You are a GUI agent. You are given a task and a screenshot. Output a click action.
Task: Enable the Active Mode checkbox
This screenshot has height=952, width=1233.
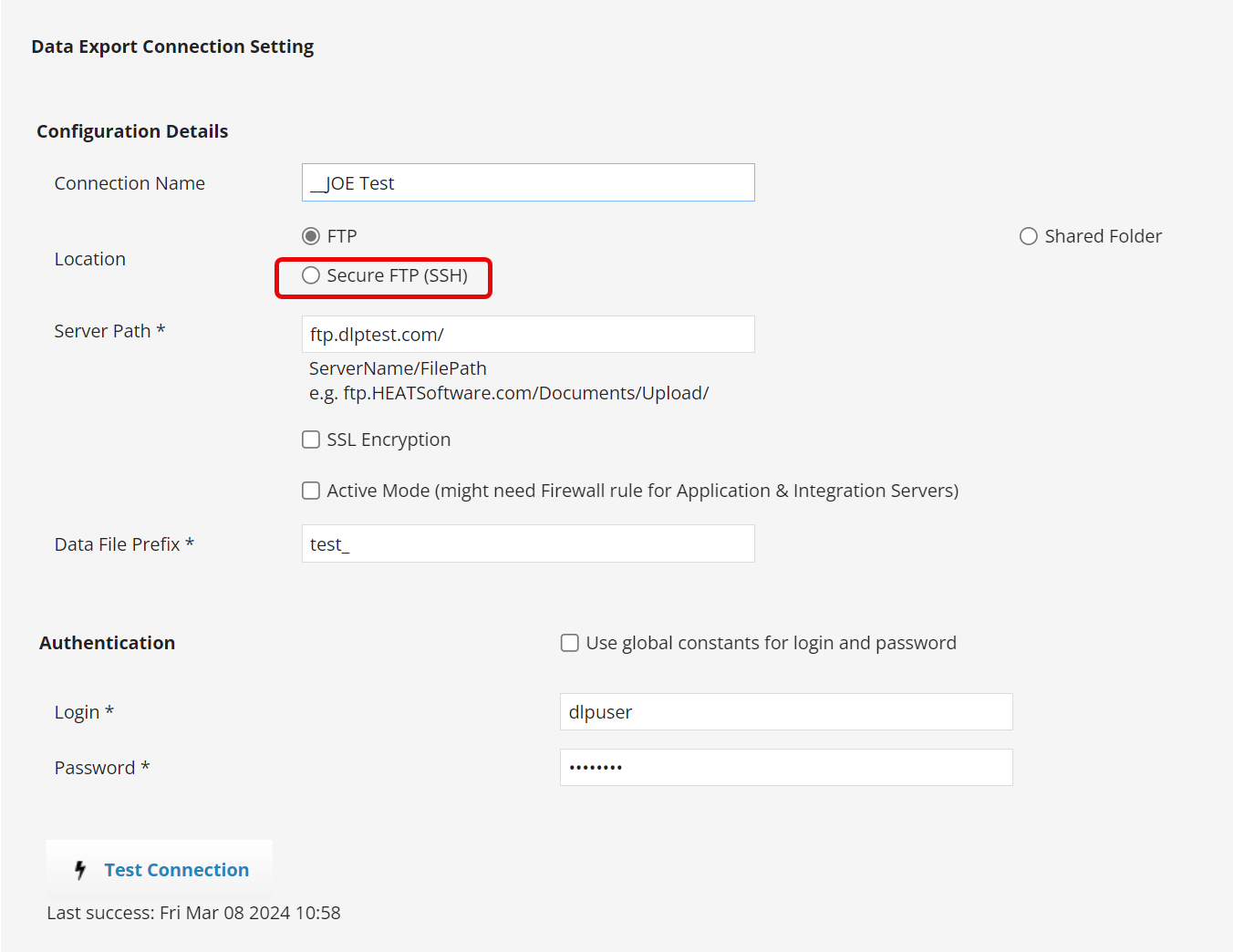(311, 491)
